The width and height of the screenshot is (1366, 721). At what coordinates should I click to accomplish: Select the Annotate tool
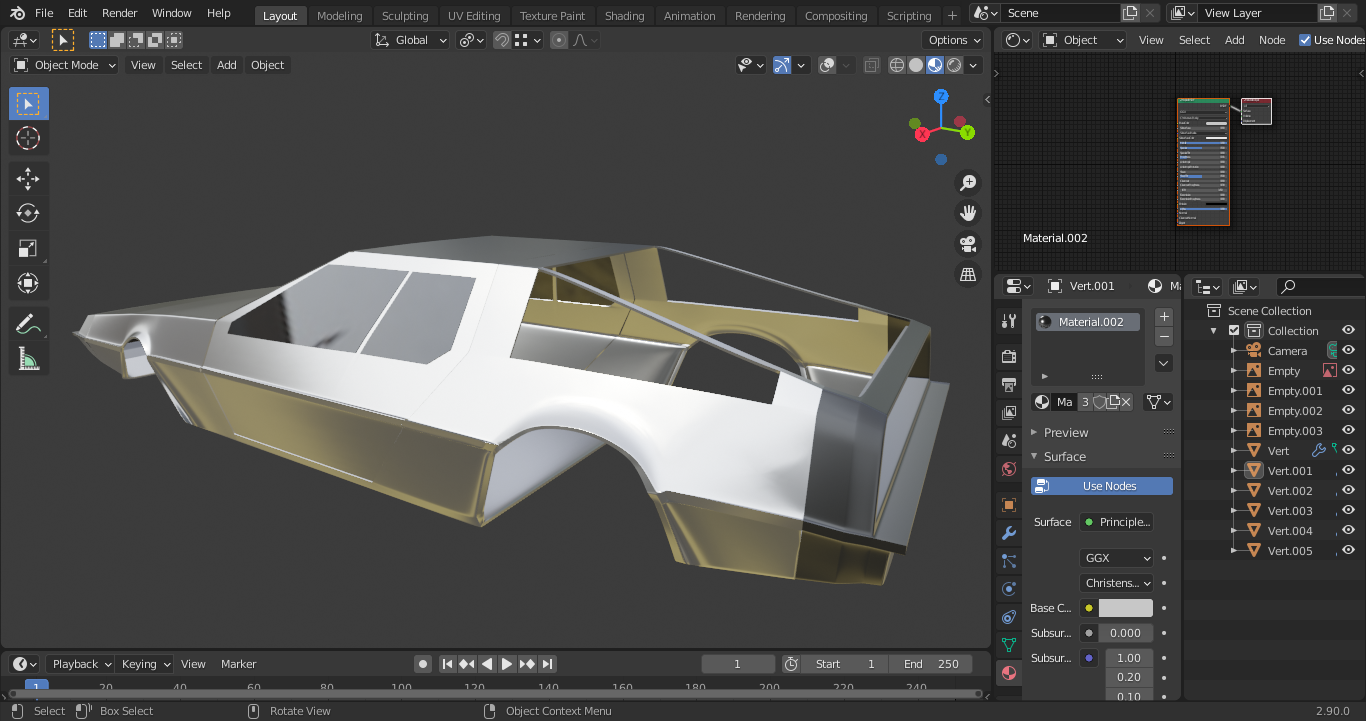(28, 324)
